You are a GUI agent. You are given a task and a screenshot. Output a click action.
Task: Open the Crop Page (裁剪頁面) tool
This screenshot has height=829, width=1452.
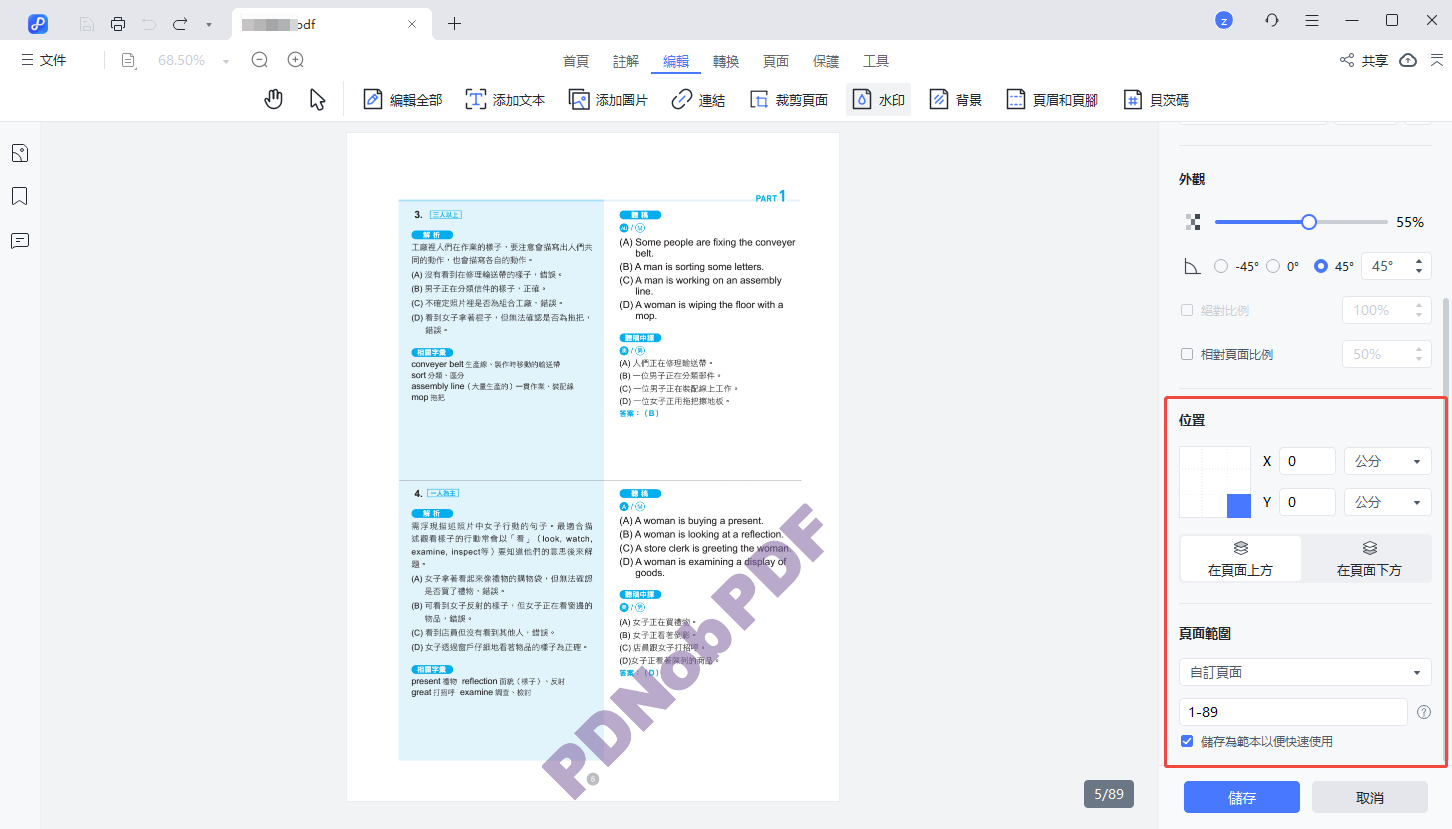789,100
